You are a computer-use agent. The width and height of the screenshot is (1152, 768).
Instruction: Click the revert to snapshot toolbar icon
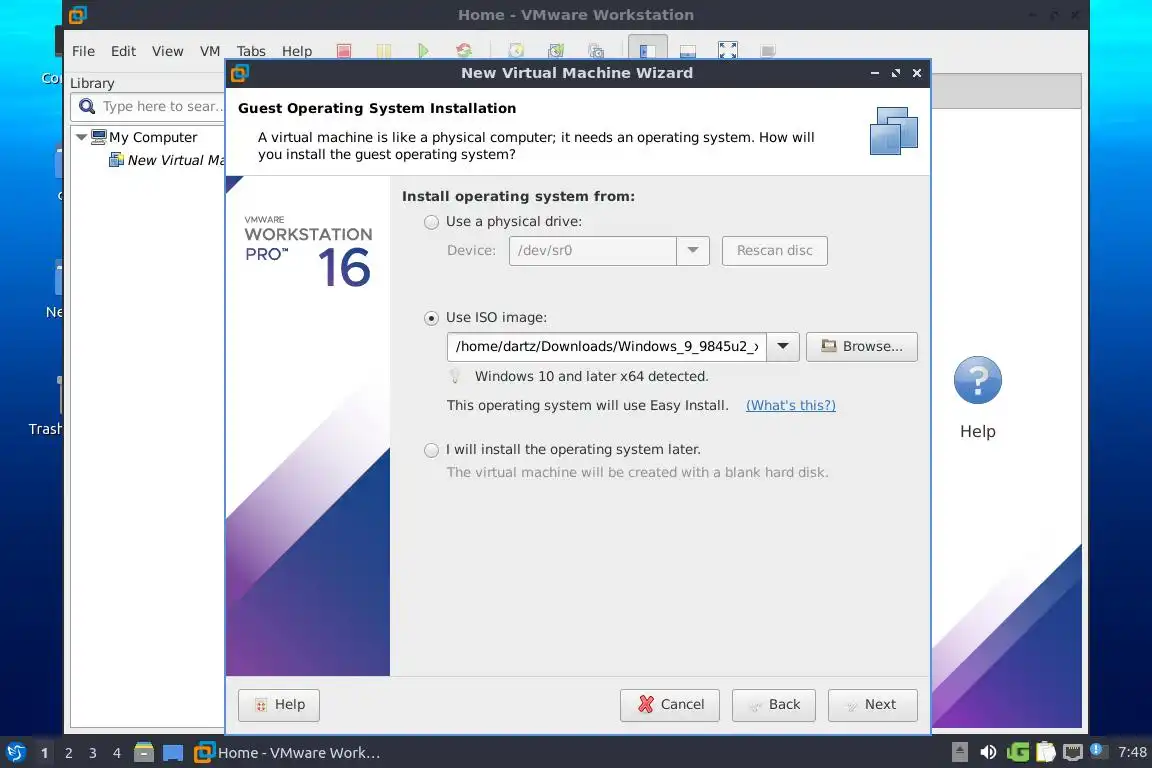pyautogui.click(x=556, y=51)
